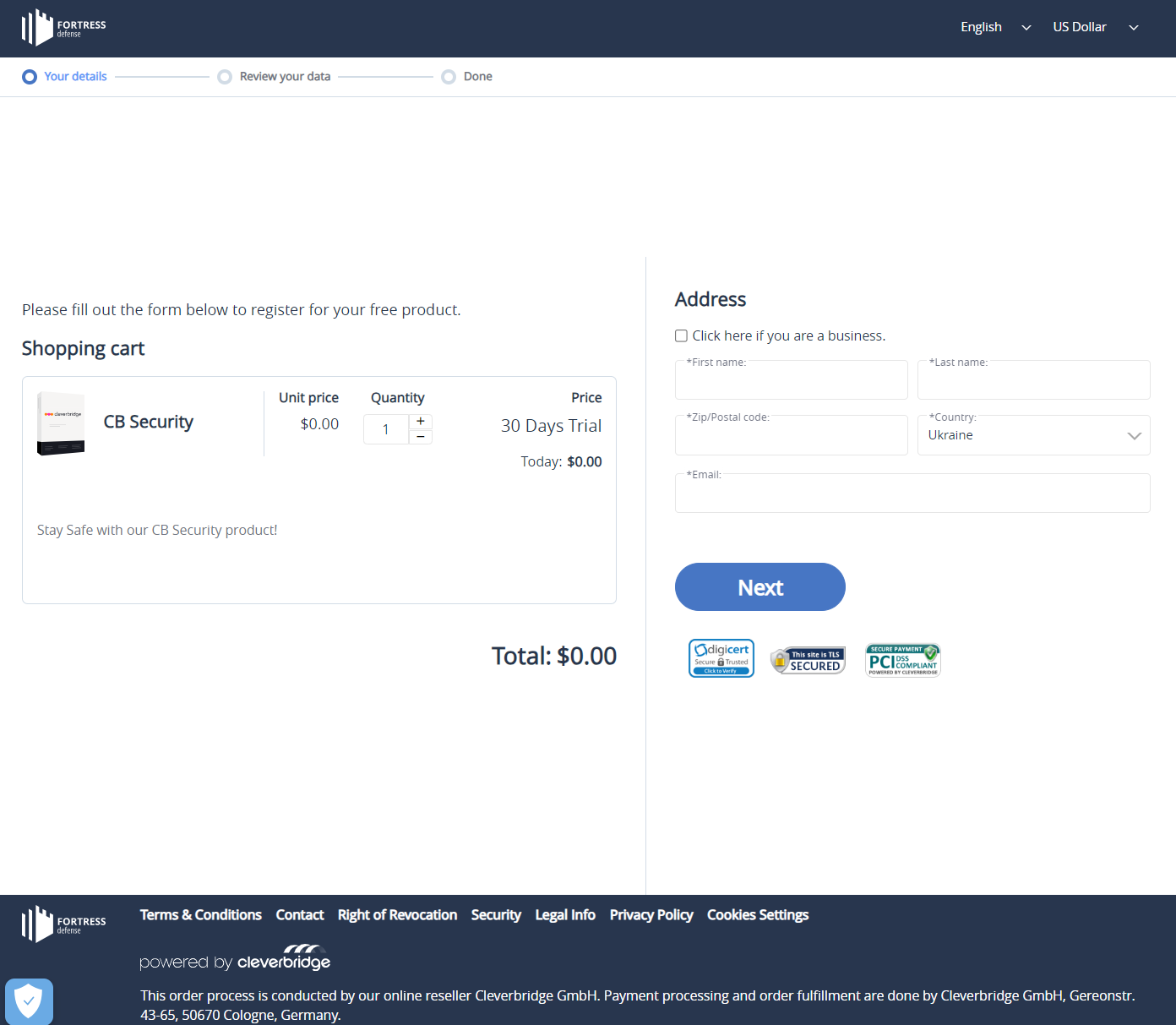Increase quantity with the plus button
The height and width of the screenshot is (1025, 1176).
click(x=421, y=421)
